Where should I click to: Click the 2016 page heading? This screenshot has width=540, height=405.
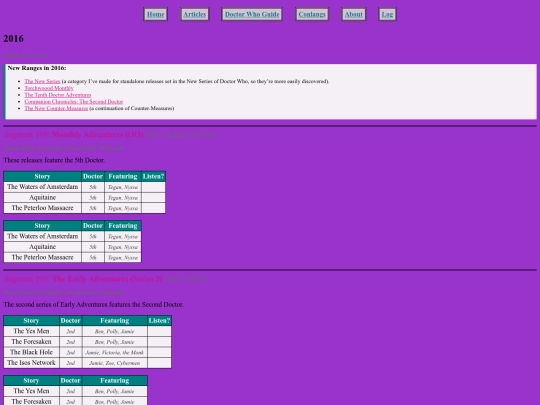[x=13, y=38]
